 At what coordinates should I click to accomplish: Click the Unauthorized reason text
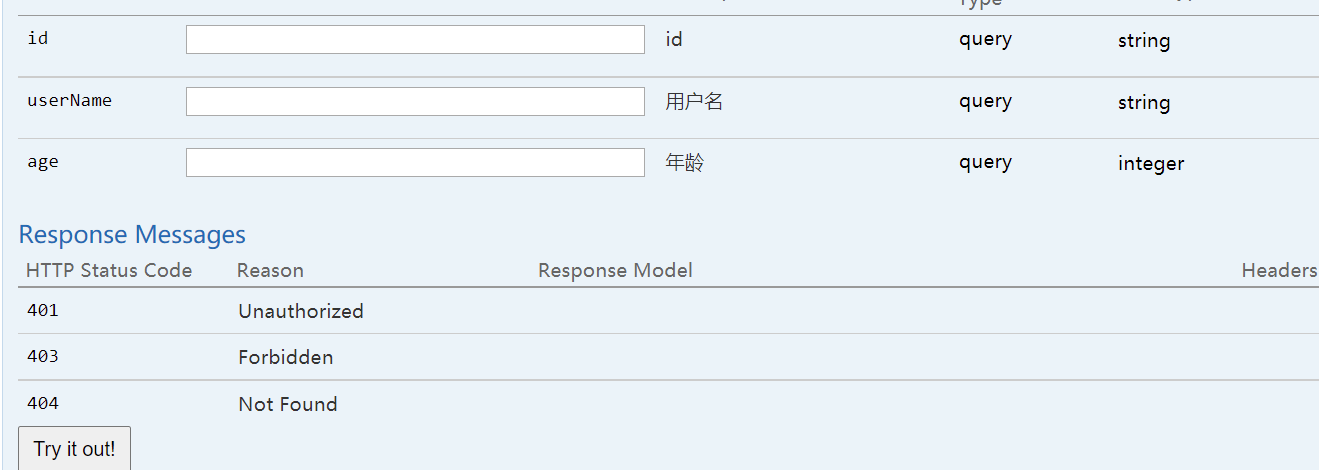point(301,312)
